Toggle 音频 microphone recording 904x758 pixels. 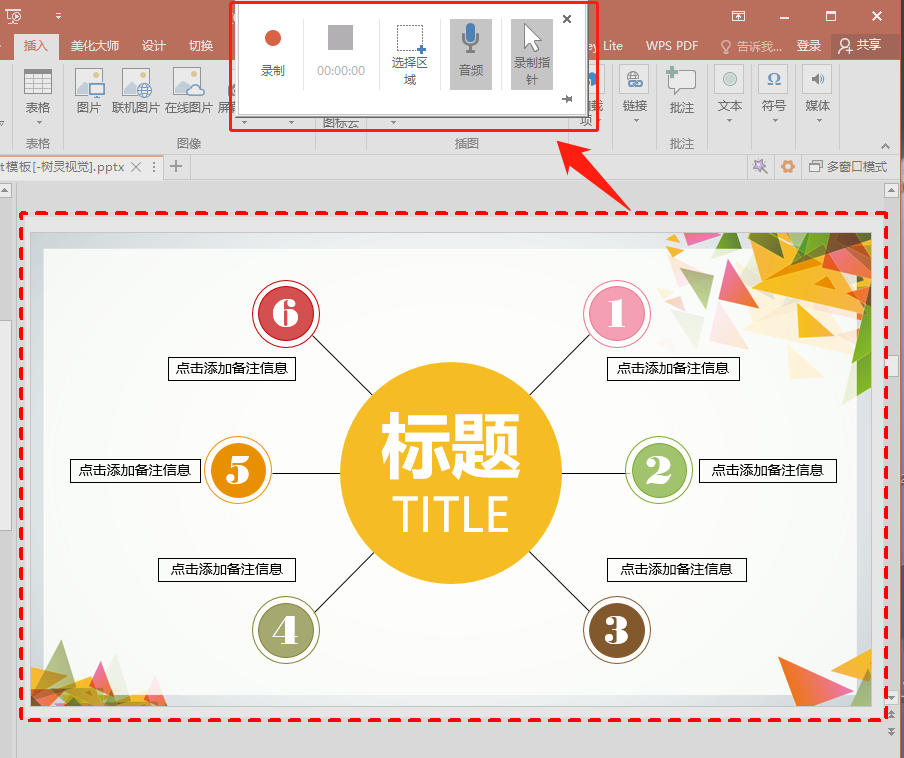tap(470, 54)
